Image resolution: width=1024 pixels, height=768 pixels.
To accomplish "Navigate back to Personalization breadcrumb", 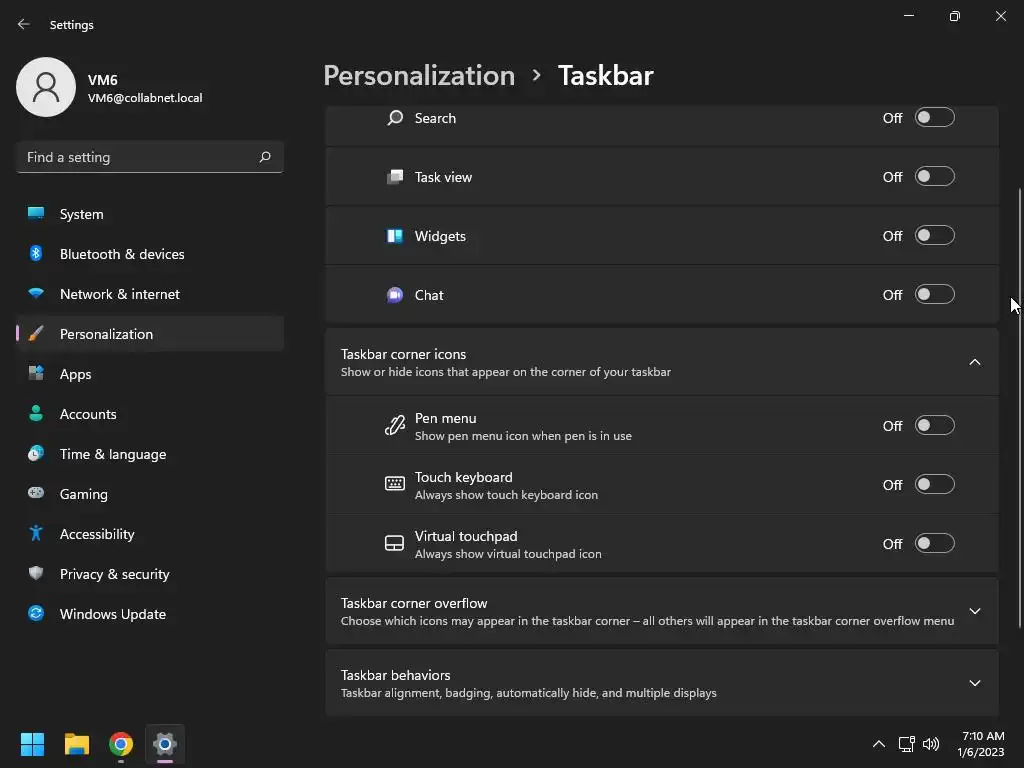I will pyautogui.click(x=419, y=76).
